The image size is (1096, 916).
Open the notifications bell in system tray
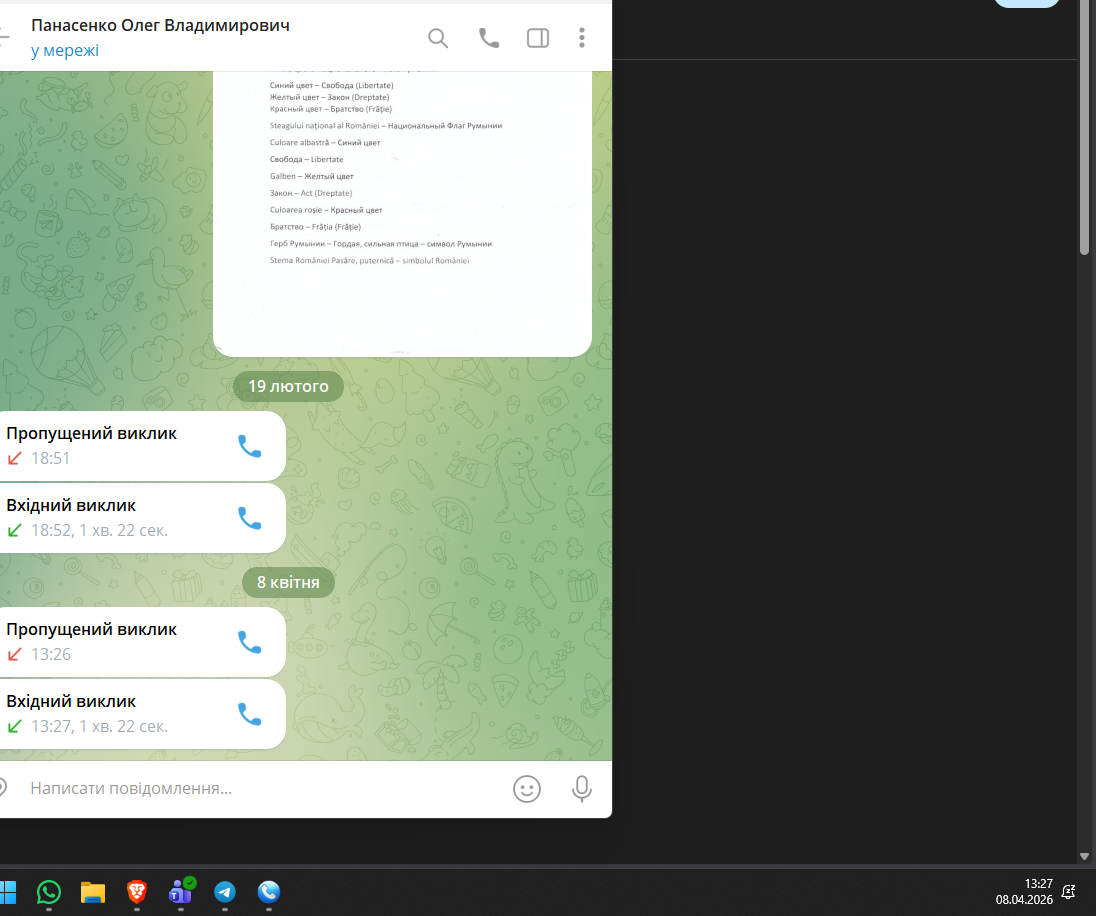(x=1068, y=892)
